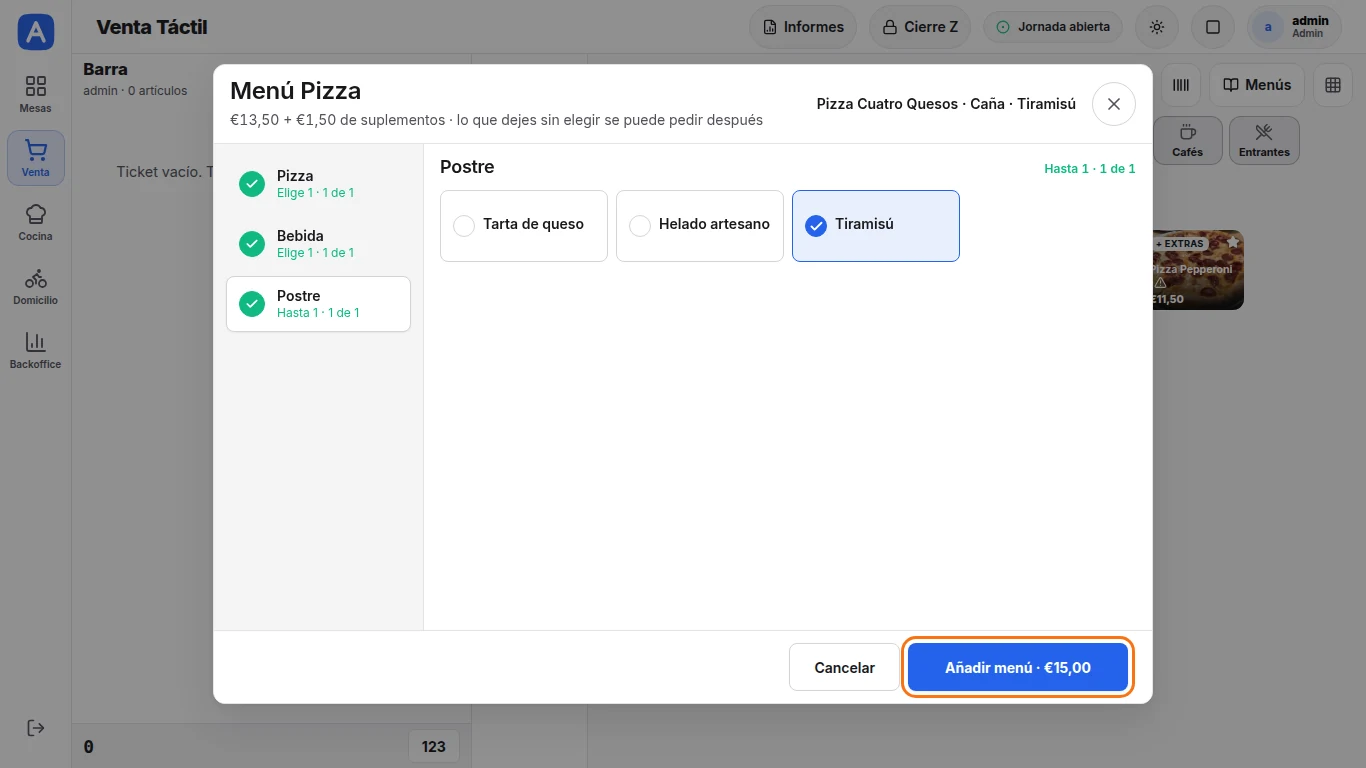Click Añadir menú · €15,00 button

(x=1018, y=667)
